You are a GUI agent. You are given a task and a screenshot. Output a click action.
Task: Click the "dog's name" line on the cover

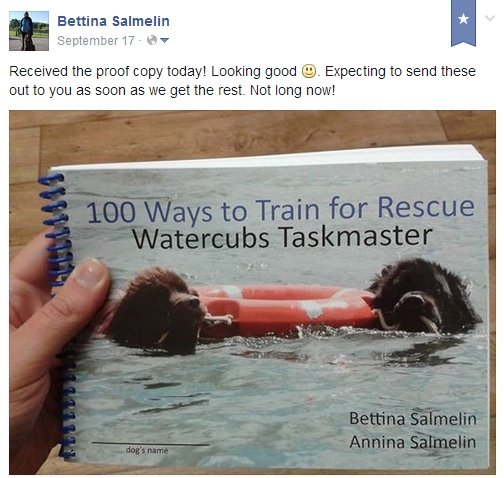[150, 447]
